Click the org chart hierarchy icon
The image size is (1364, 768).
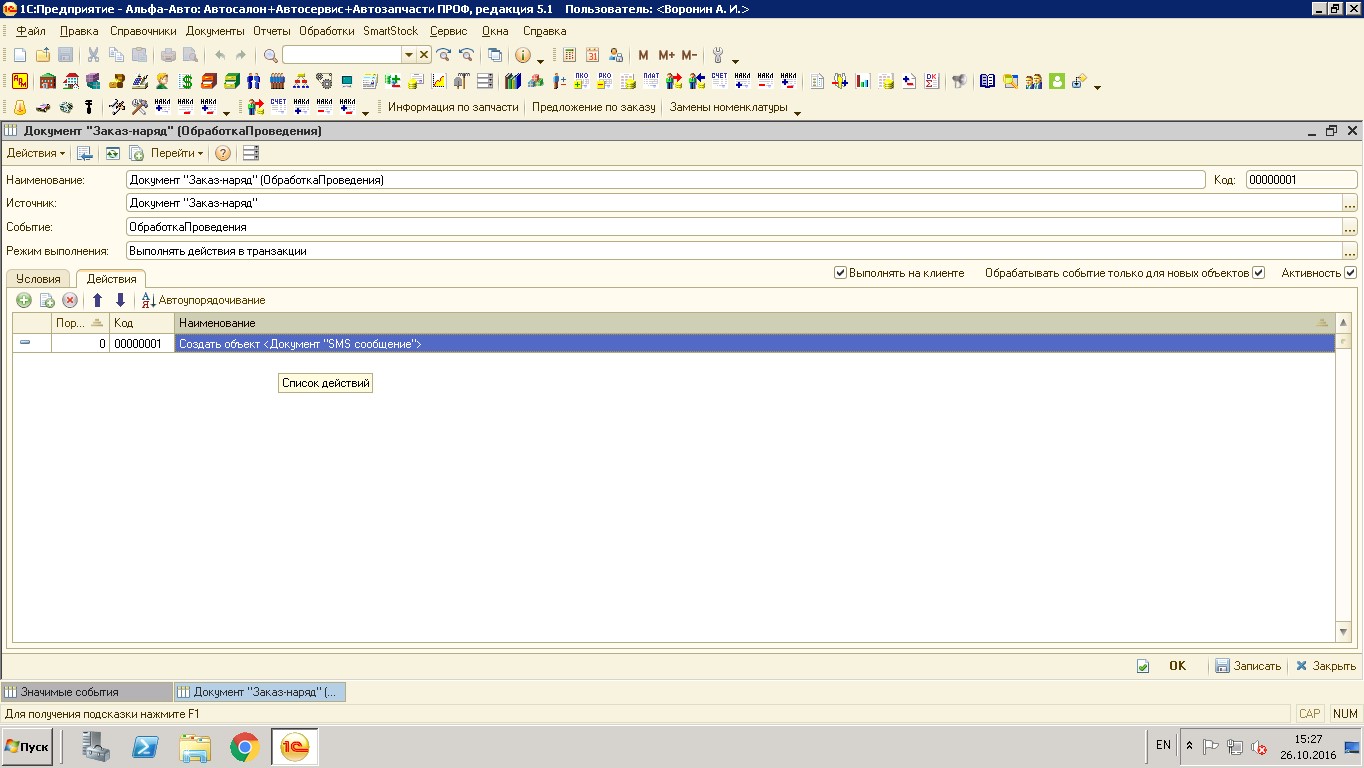(301, 82)
